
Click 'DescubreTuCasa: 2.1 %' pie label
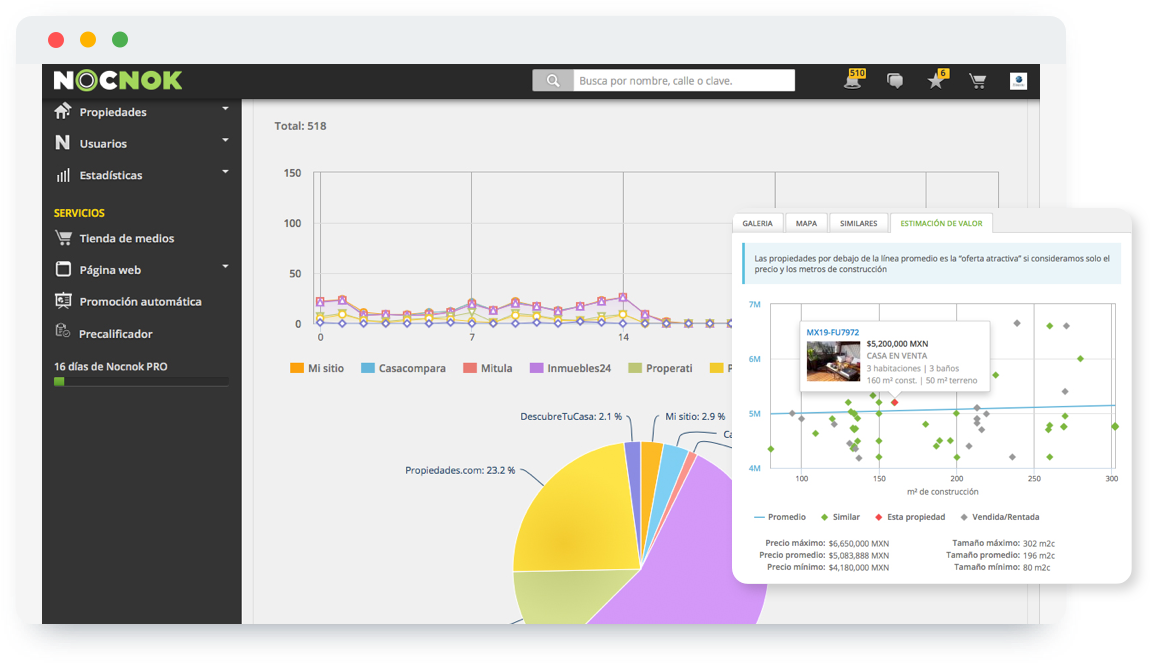(x=571, y=416)
